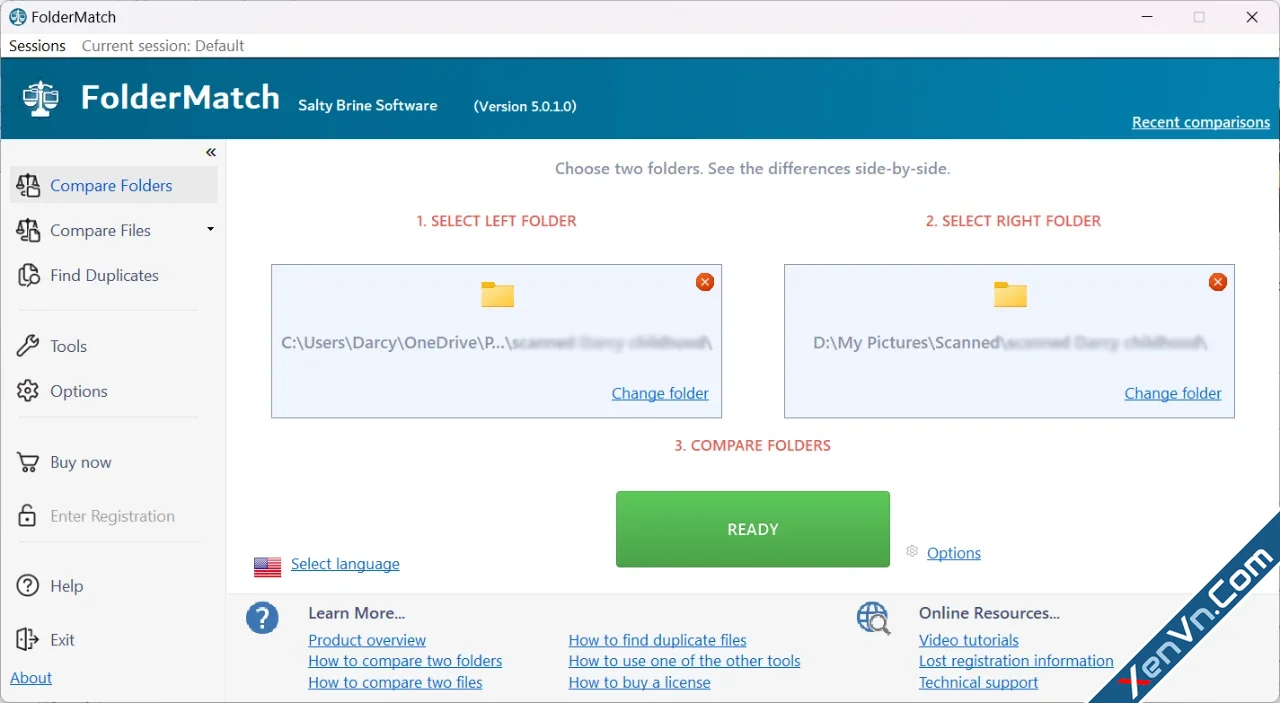Open Options link beside READY button
This screenshot has height=703, width=1280.
pos(954,553)
